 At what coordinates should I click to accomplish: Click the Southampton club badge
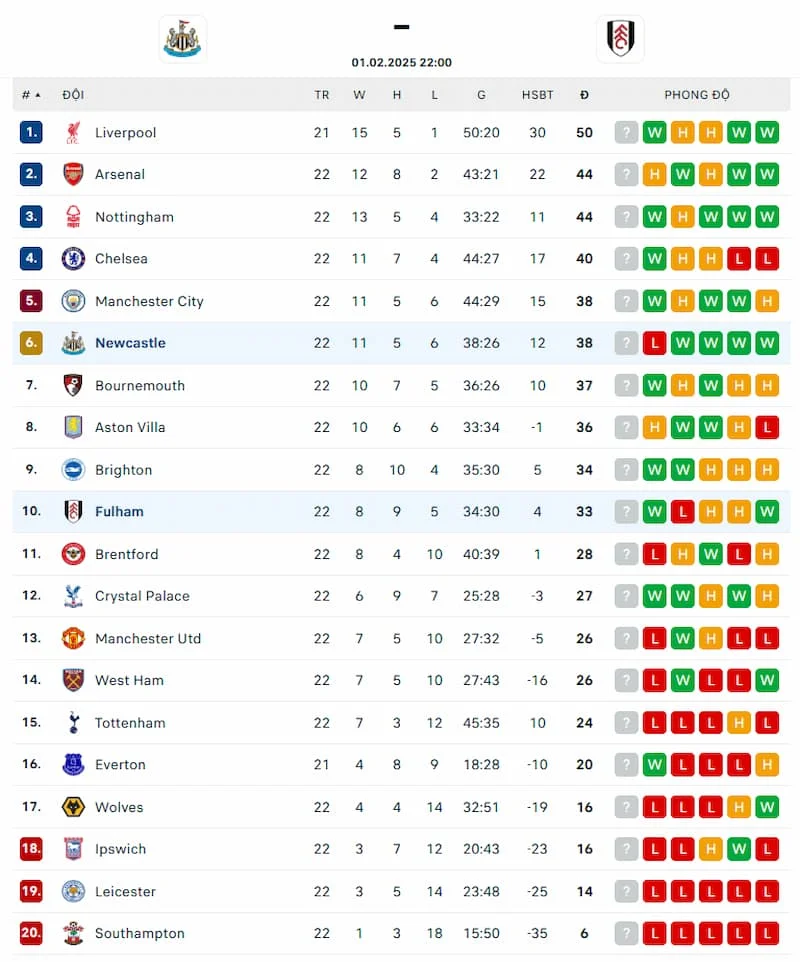click(73, 933)
